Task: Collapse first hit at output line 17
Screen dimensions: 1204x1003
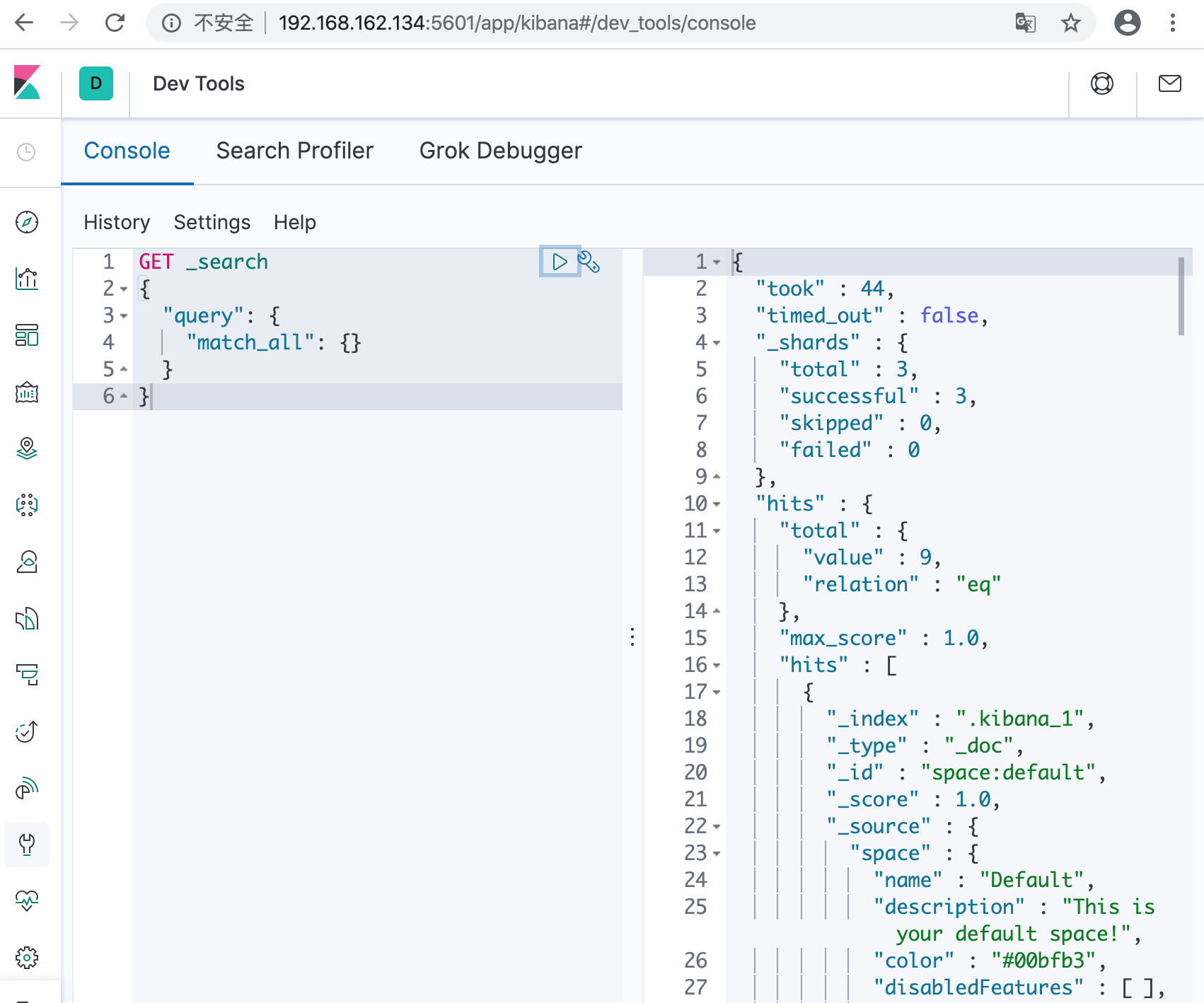Action: pyautogui.click(x=717, y=692)
